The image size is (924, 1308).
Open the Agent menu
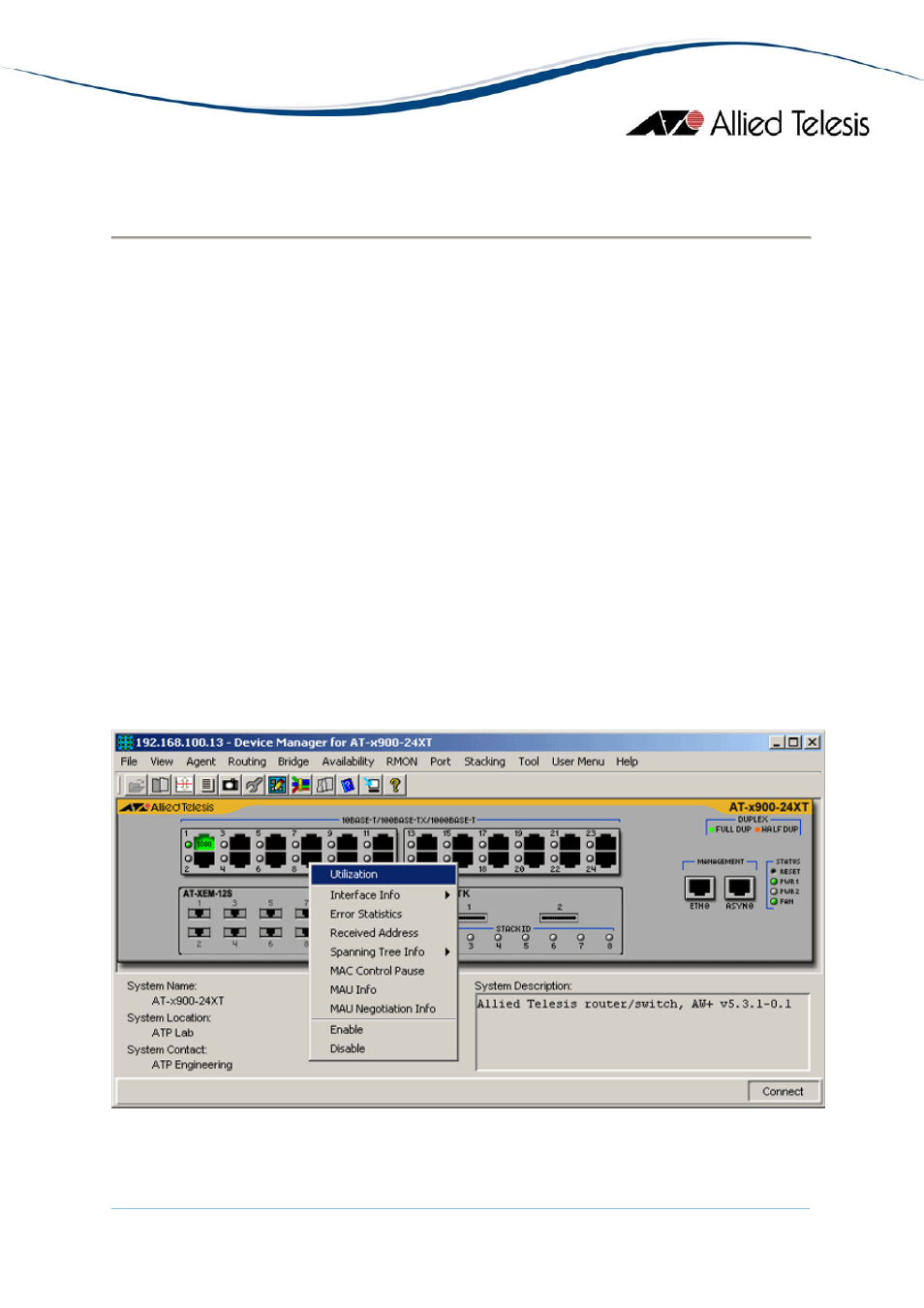point(201,762)
